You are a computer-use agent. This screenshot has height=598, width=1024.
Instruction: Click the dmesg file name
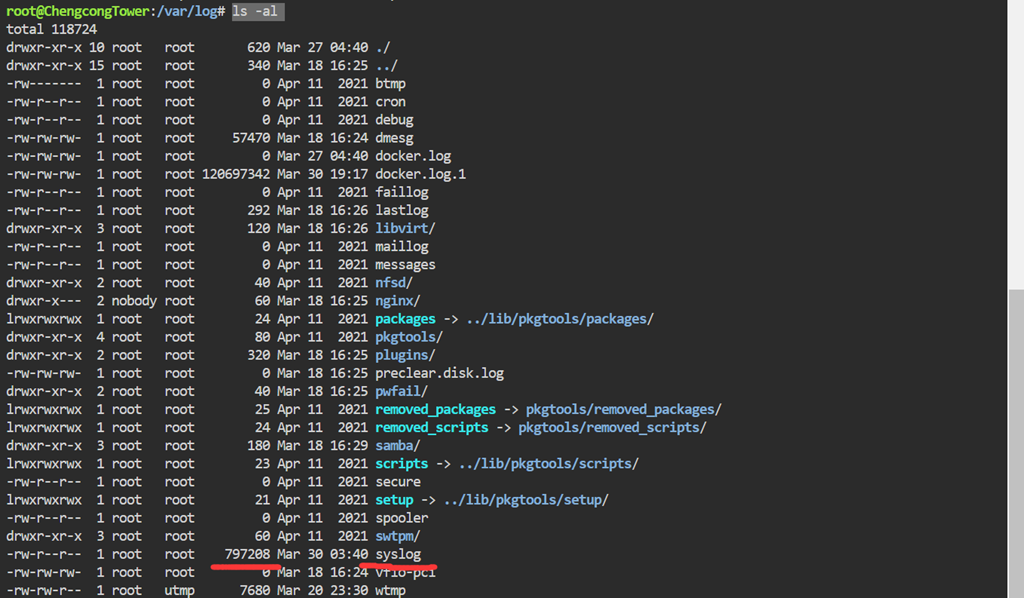(394, 138)
